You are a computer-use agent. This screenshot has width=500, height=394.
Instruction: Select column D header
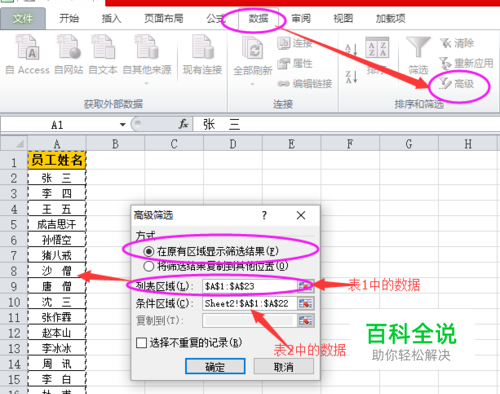(233, 144)
